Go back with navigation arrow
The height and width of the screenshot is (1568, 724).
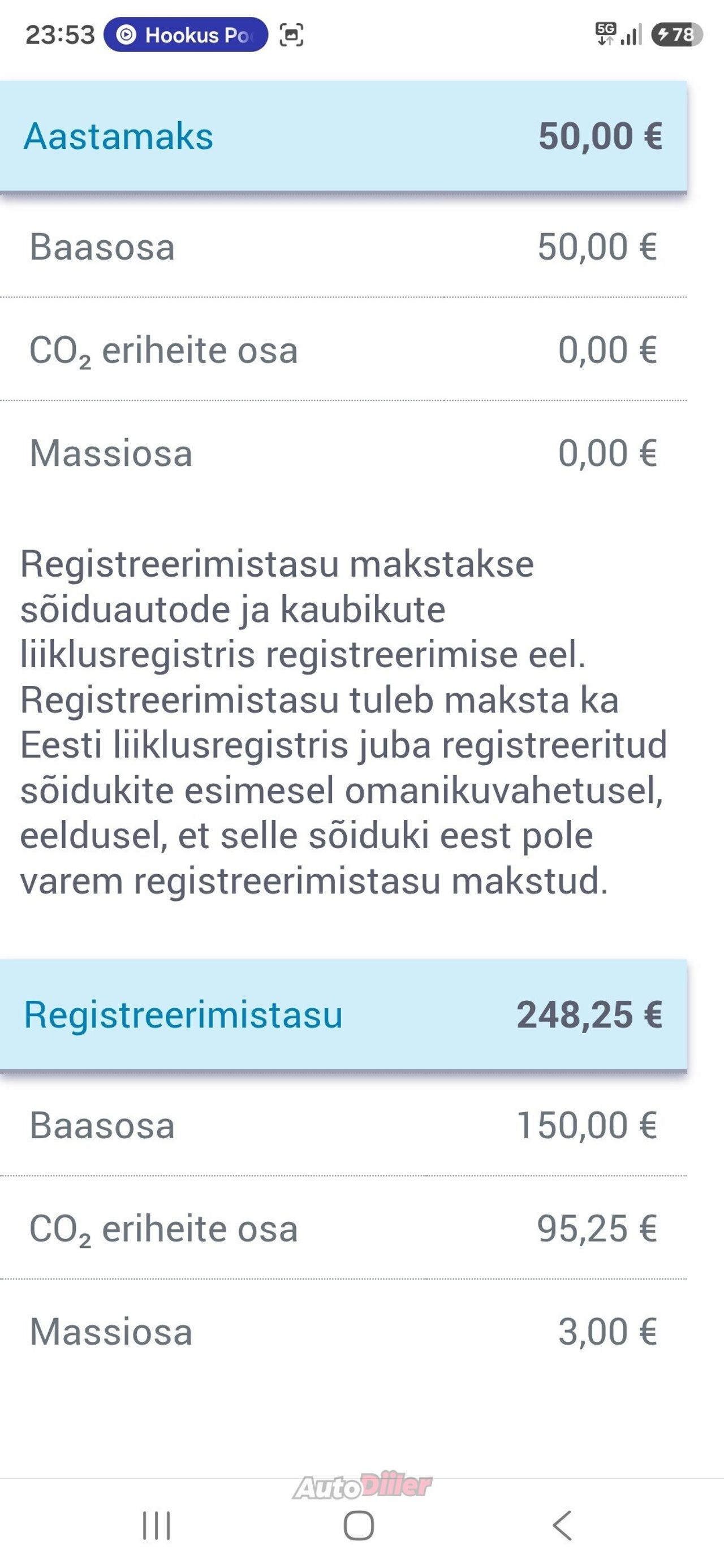click(x=562, y=1526)
